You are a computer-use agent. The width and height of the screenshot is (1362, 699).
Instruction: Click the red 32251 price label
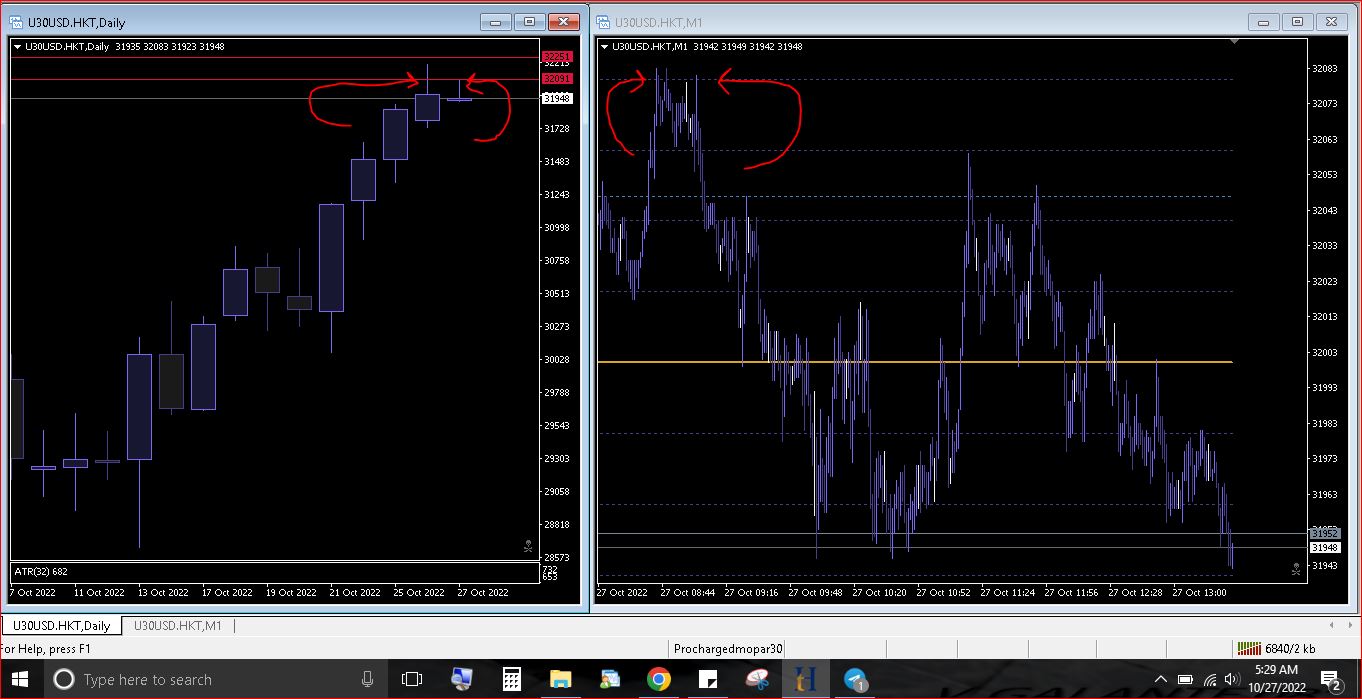pyautogui.click(x=557, y=56)
